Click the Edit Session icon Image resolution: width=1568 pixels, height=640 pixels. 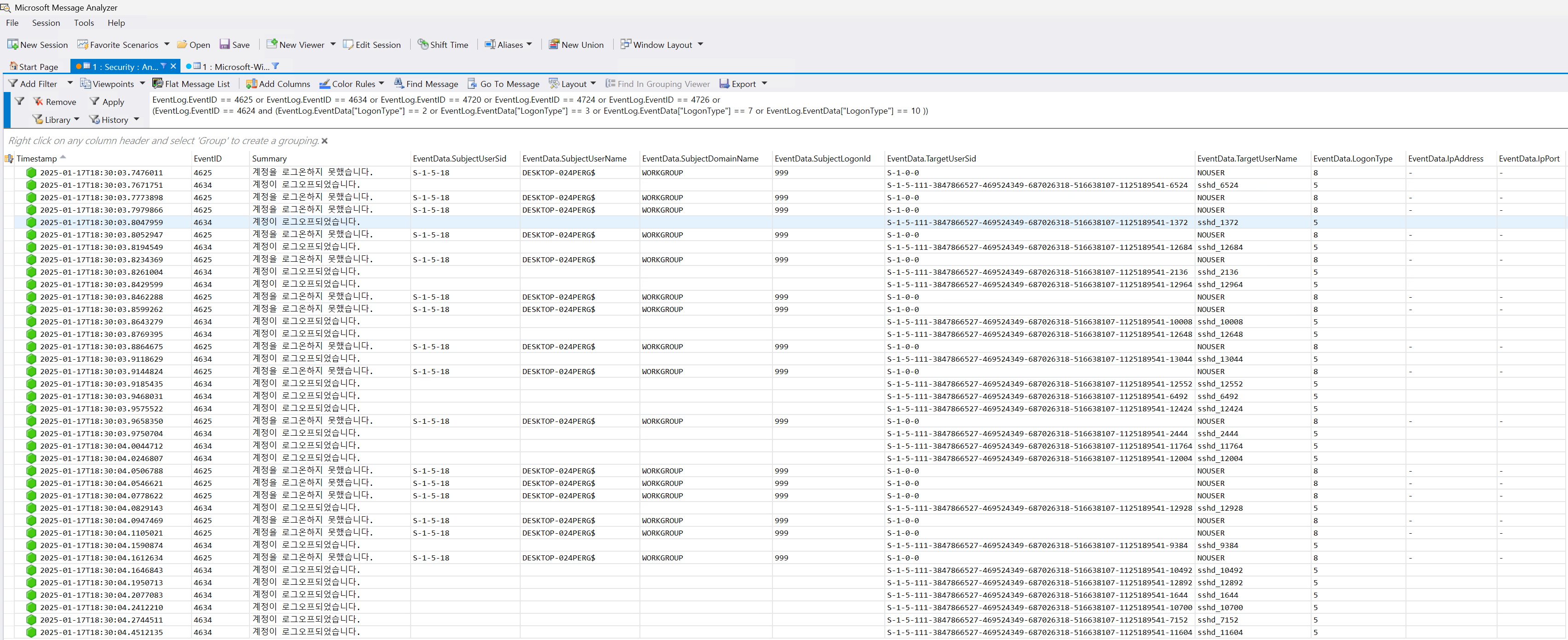[348, 45]
